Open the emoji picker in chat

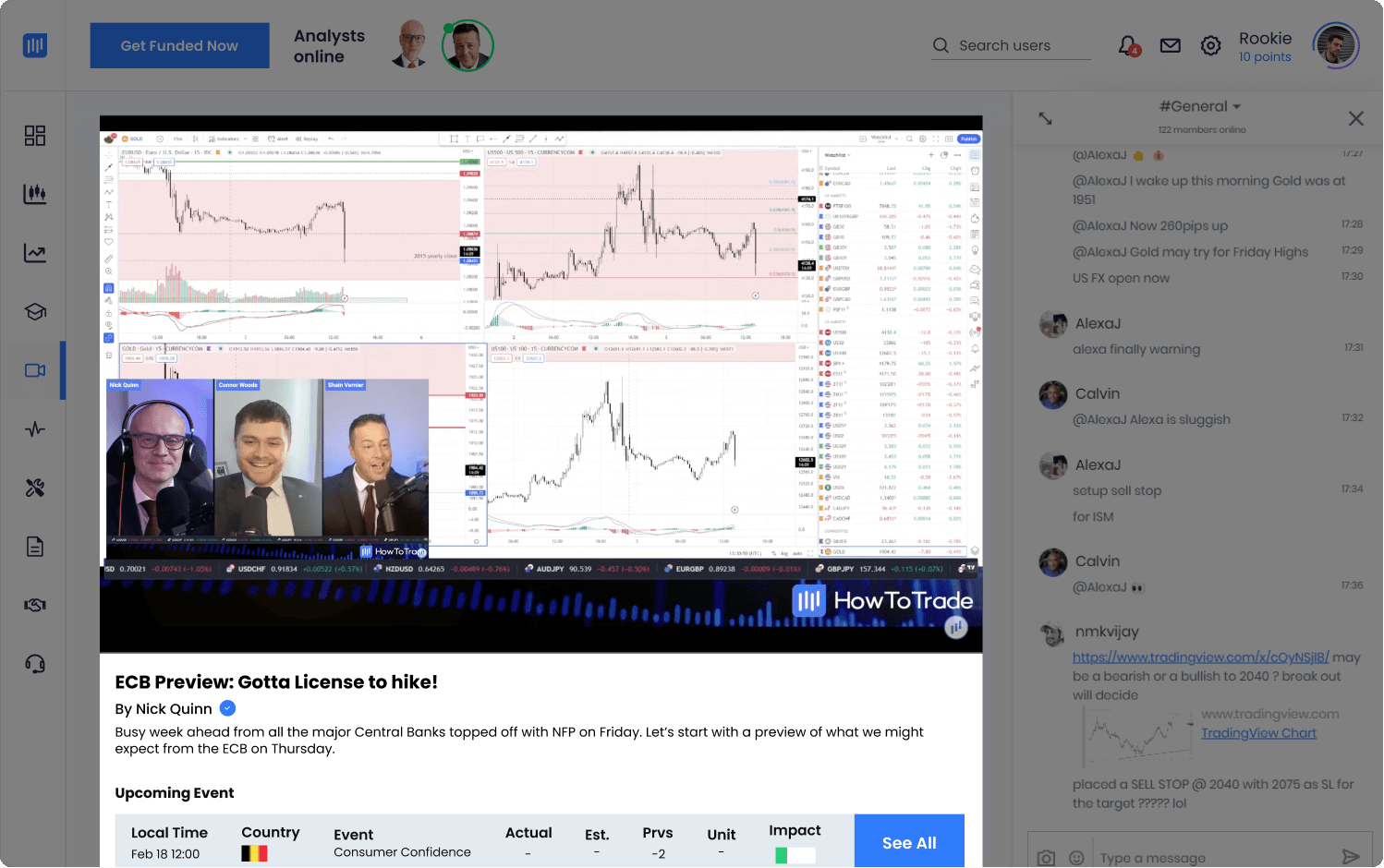point(1076,858)
